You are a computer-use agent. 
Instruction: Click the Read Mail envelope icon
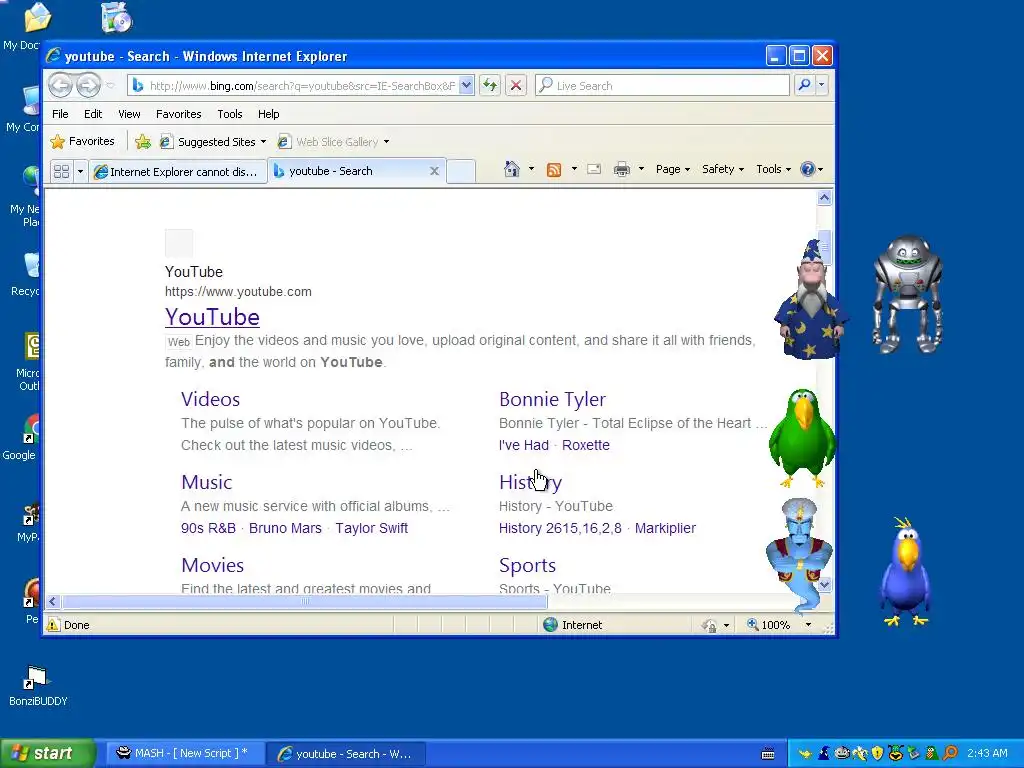click(x=594, y=169)
